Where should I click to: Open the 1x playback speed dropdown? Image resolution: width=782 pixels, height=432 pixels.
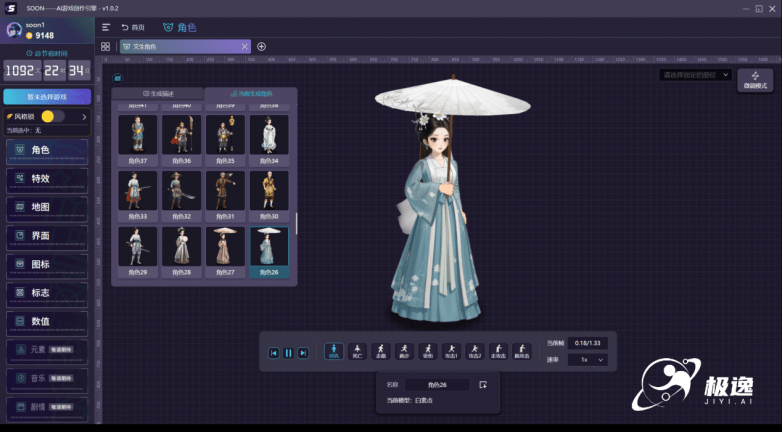point(587,360)
